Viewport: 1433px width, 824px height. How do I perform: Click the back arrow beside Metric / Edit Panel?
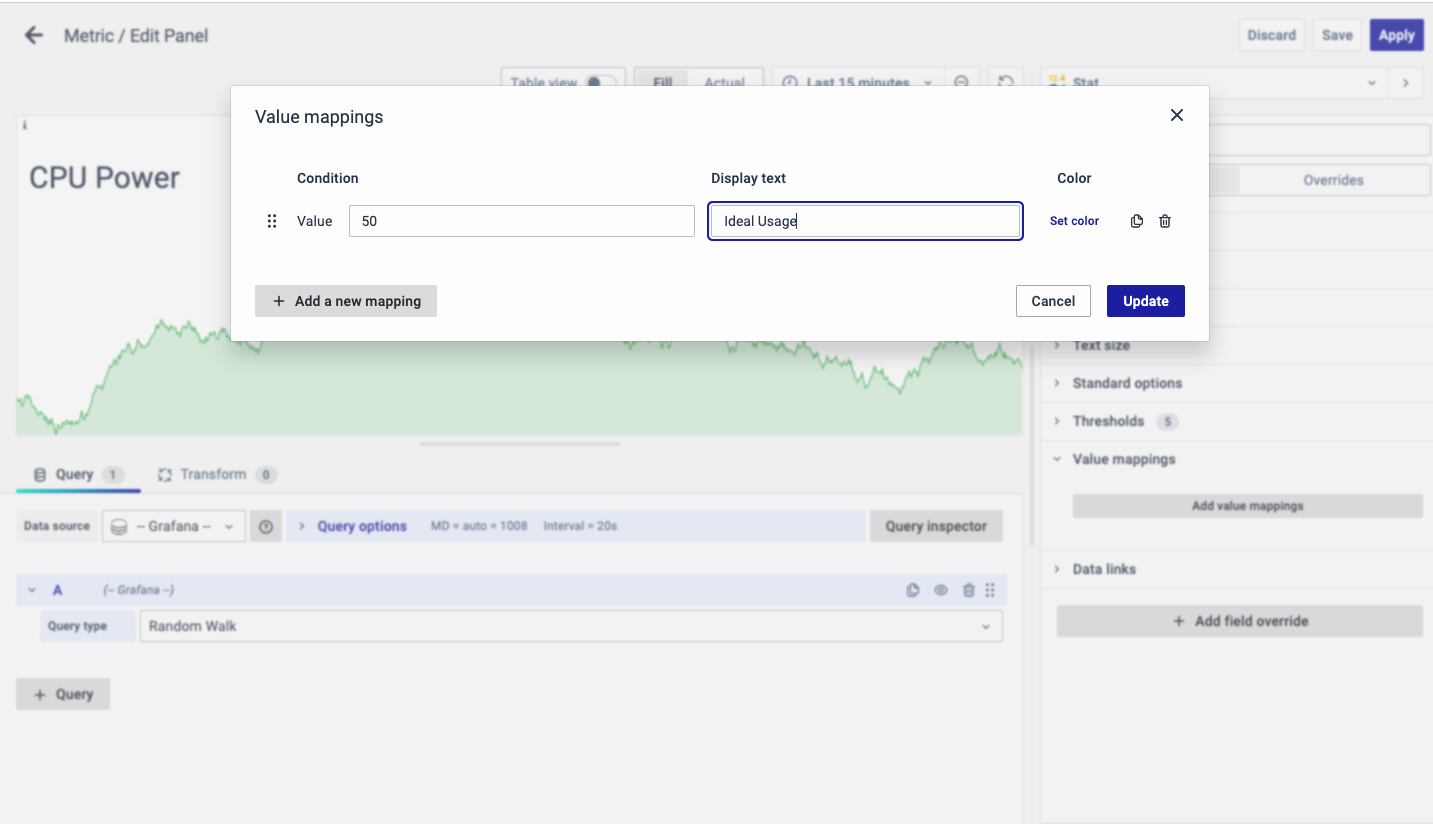click(x=34, y=36)
